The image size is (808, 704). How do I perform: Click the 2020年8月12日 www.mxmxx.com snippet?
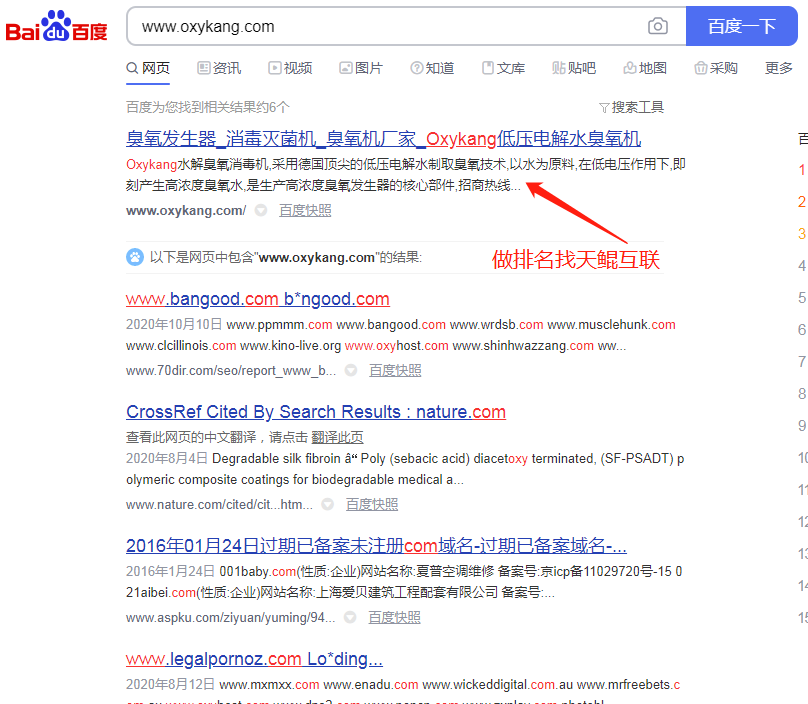(x=403, y=691)
